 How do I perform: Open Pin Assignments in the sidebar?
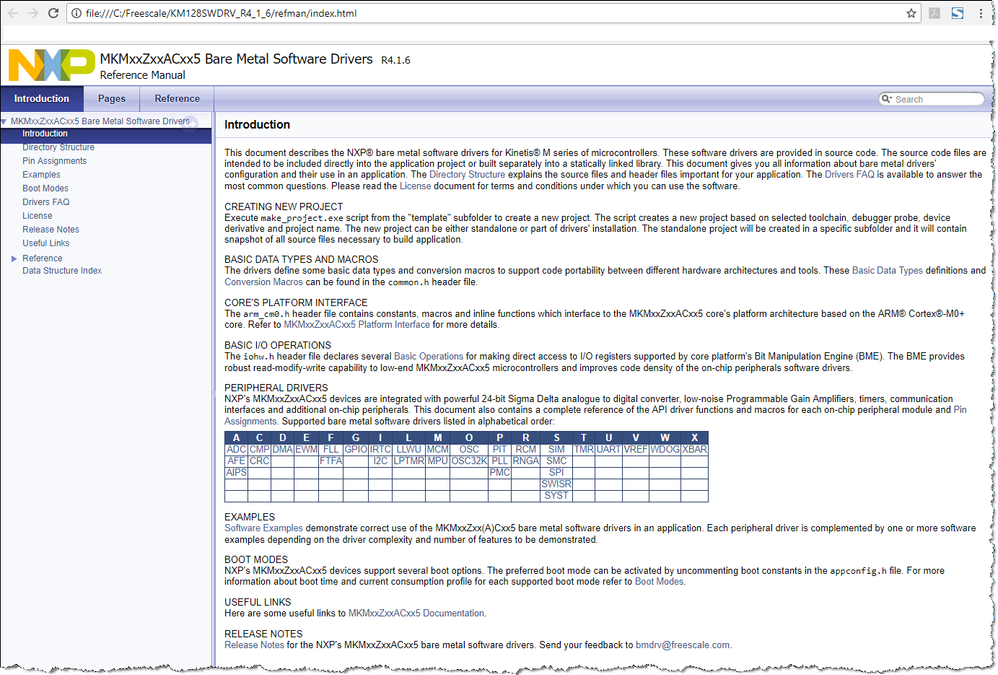pyautogui.click(x=55, y=161)
